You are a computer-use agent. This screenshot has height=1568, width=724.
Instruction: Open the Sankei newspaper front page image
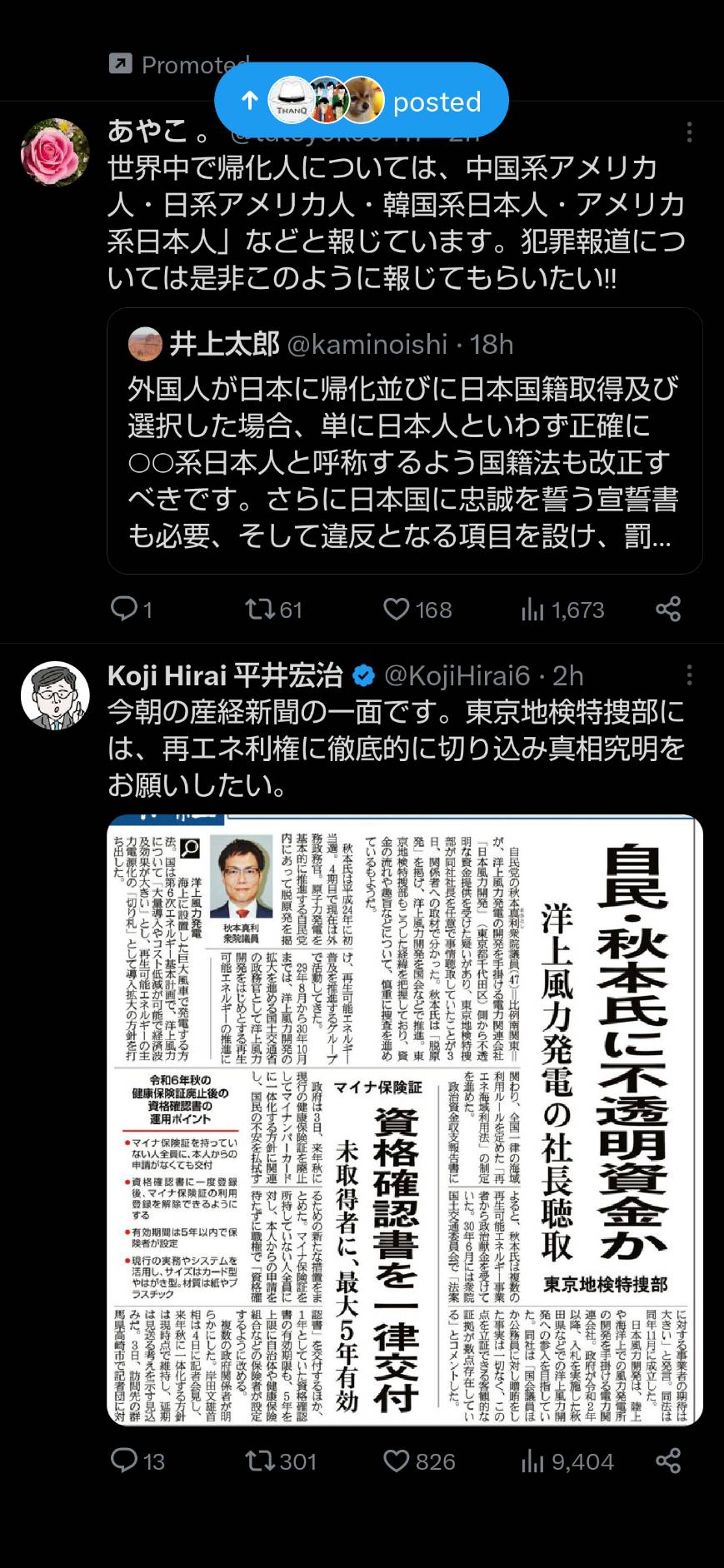tap(404, 1119)
